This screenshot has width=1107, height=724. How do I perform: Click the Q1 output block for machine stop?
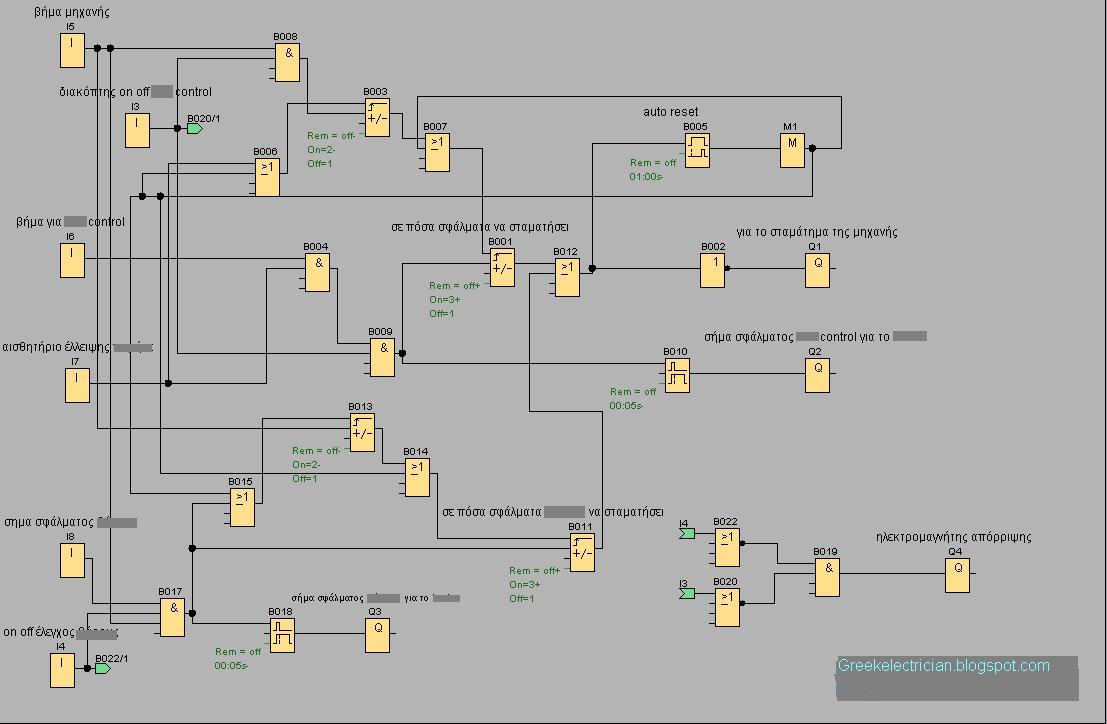(x=817, y=268)
